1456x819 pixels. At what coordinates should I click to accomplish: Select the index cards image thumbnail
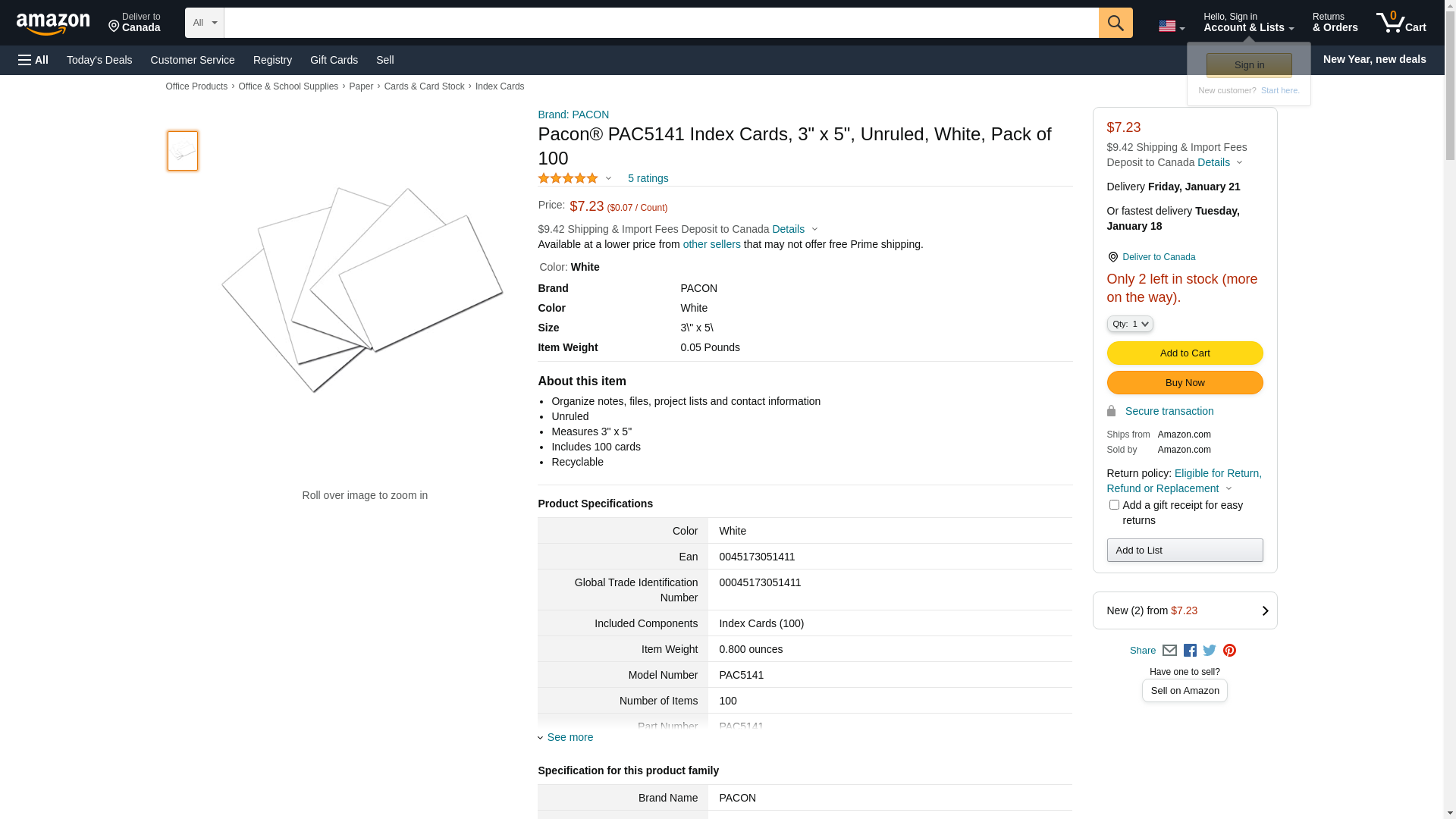point(183,151)
